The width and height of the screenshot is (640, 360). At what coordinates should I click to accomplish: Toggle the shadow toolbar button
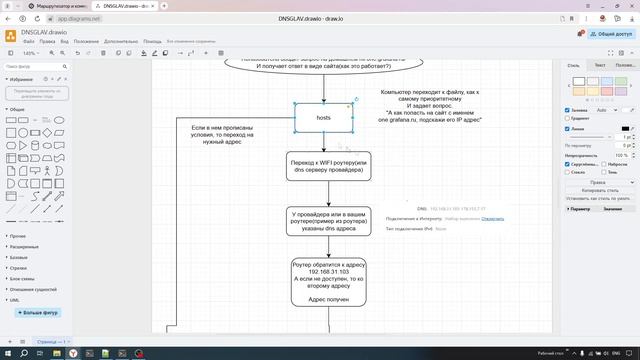pos(165,53)
